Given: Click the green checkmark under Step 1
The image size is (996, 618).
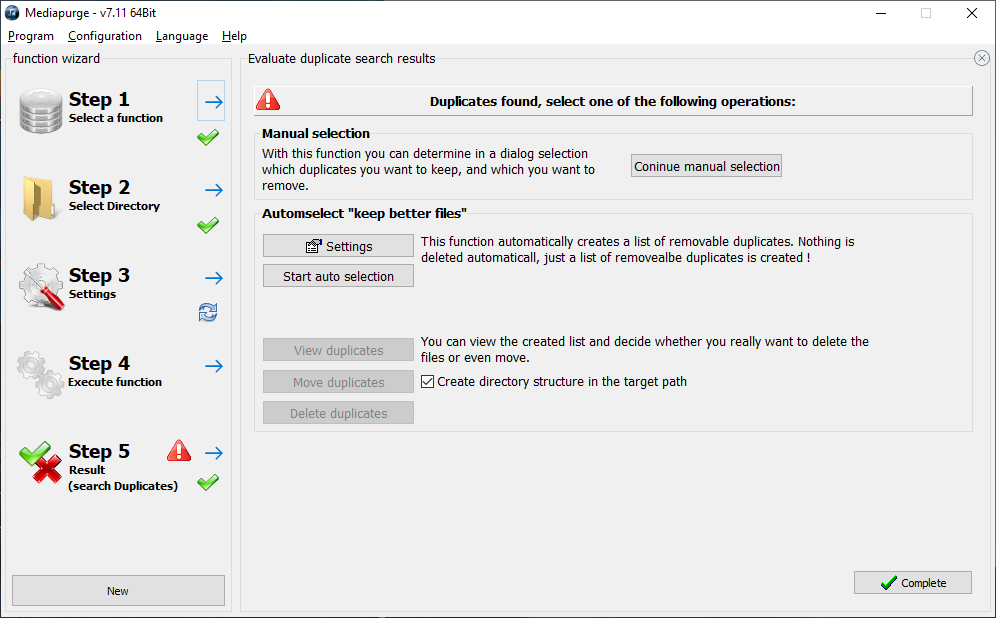Looking at the screenshot, I should click(x=208, y=137).
